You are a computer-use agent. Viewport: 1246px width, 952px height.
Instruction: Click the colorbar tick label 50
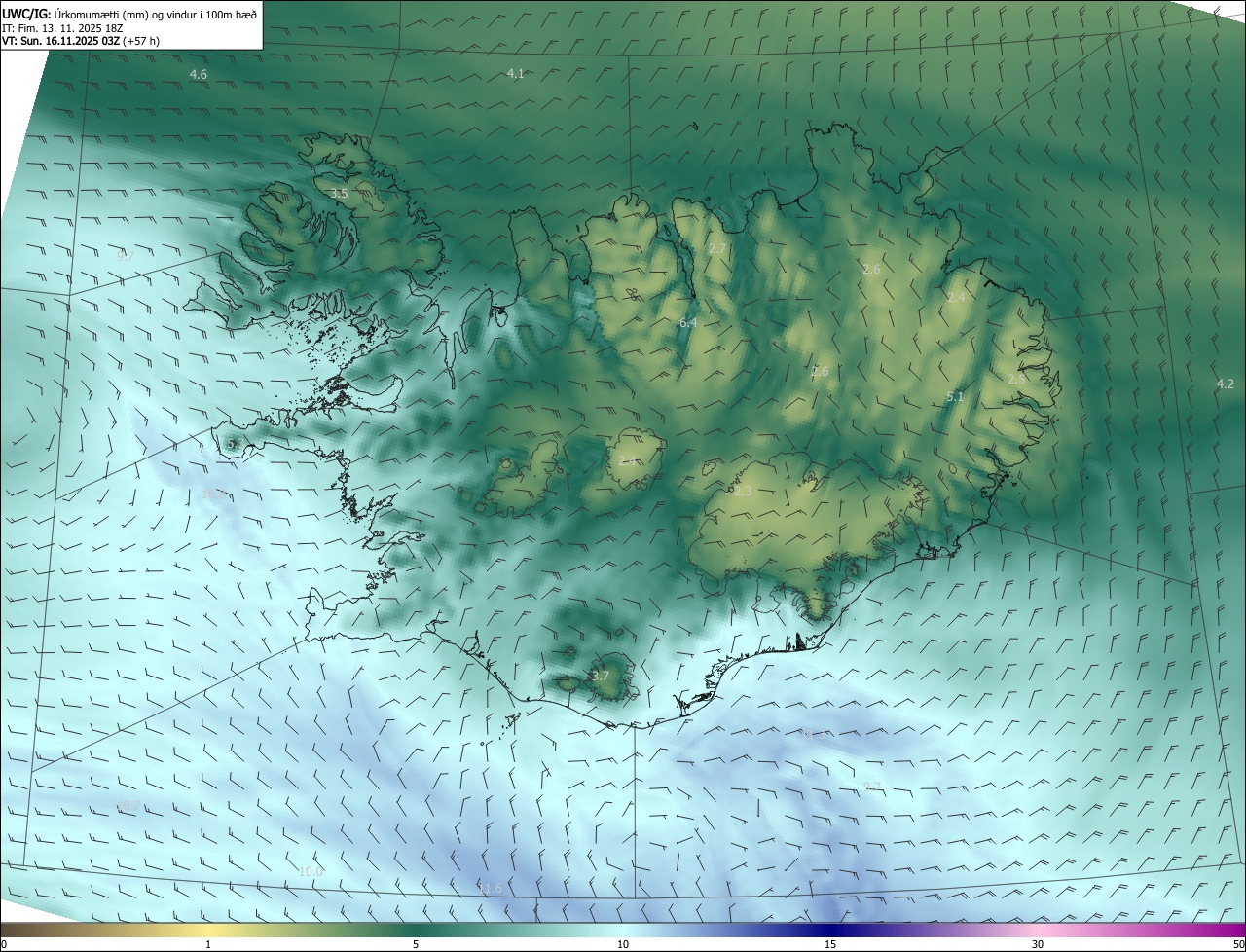[1238, 945]
